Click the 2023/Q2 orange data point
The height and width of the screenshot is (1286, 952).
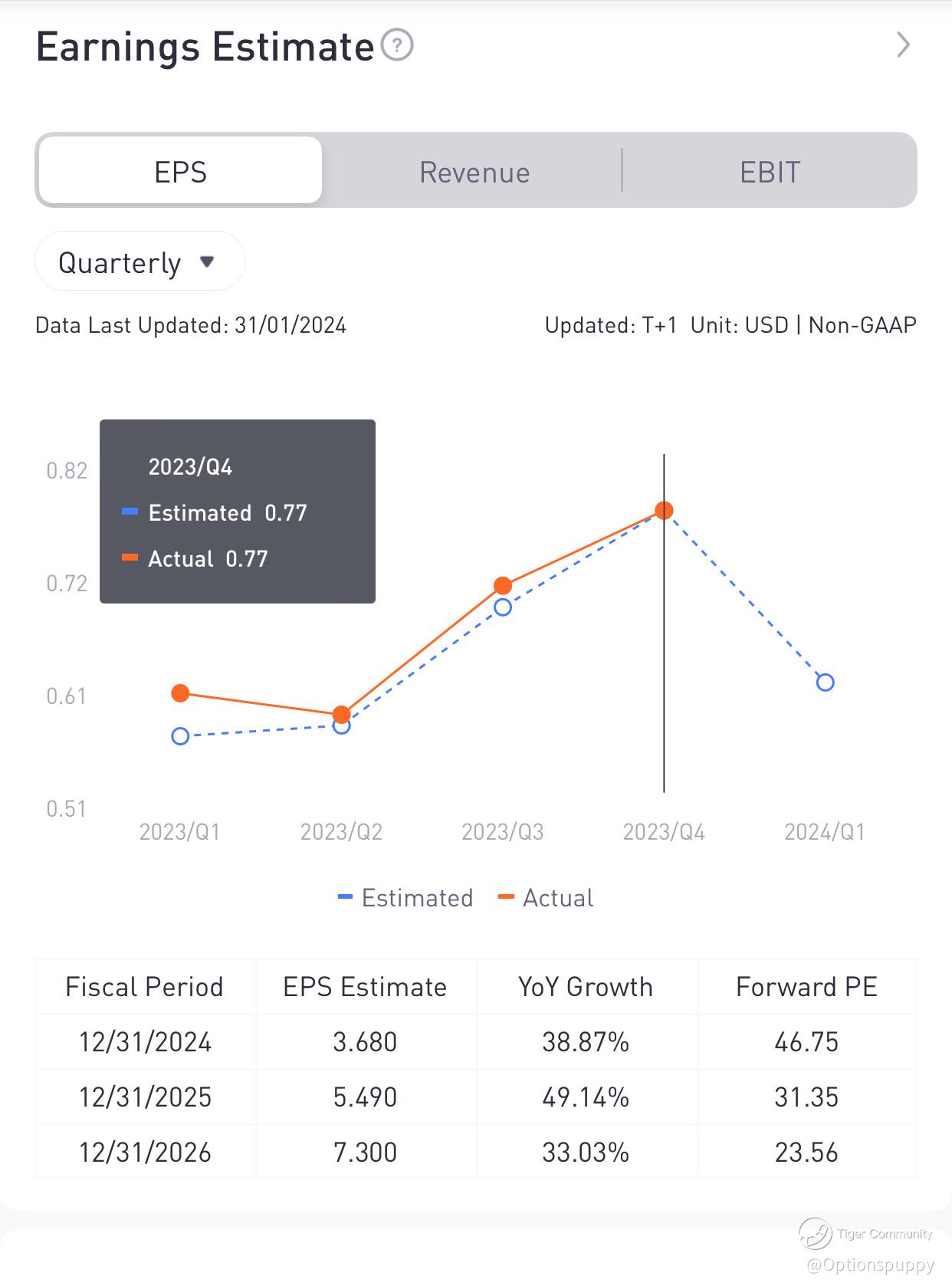click(x=342, y=714)
